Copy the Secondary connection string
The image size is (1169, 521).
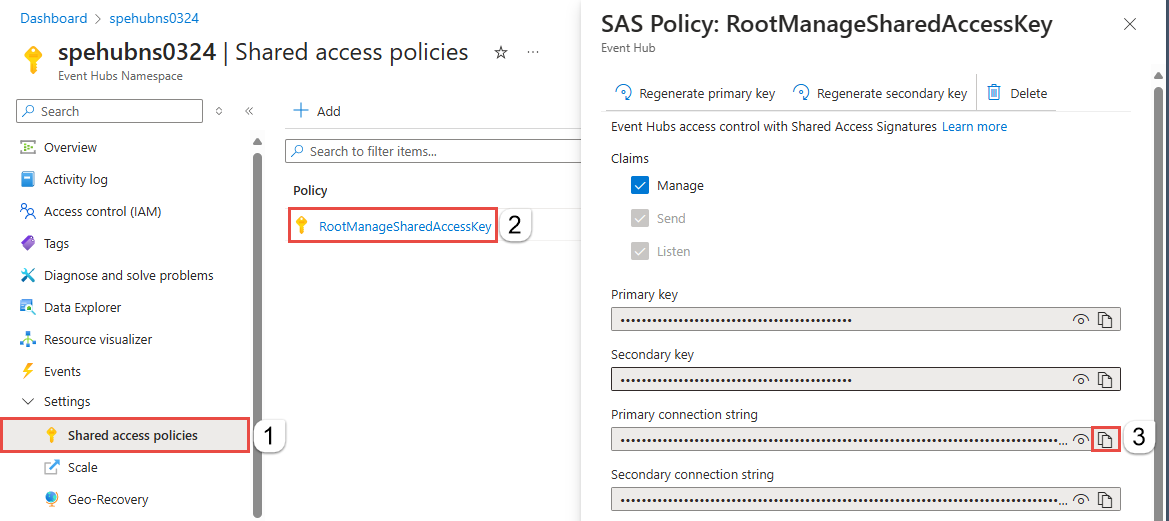tap(1105, 499)
